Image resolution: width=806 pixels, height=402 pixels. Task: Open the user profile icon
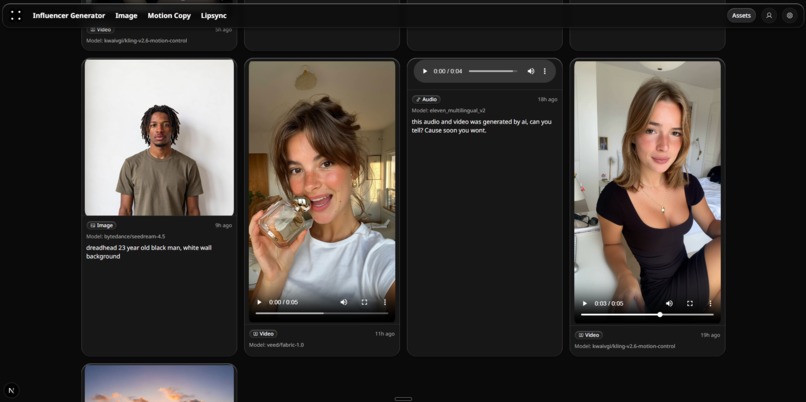point(769,15)
